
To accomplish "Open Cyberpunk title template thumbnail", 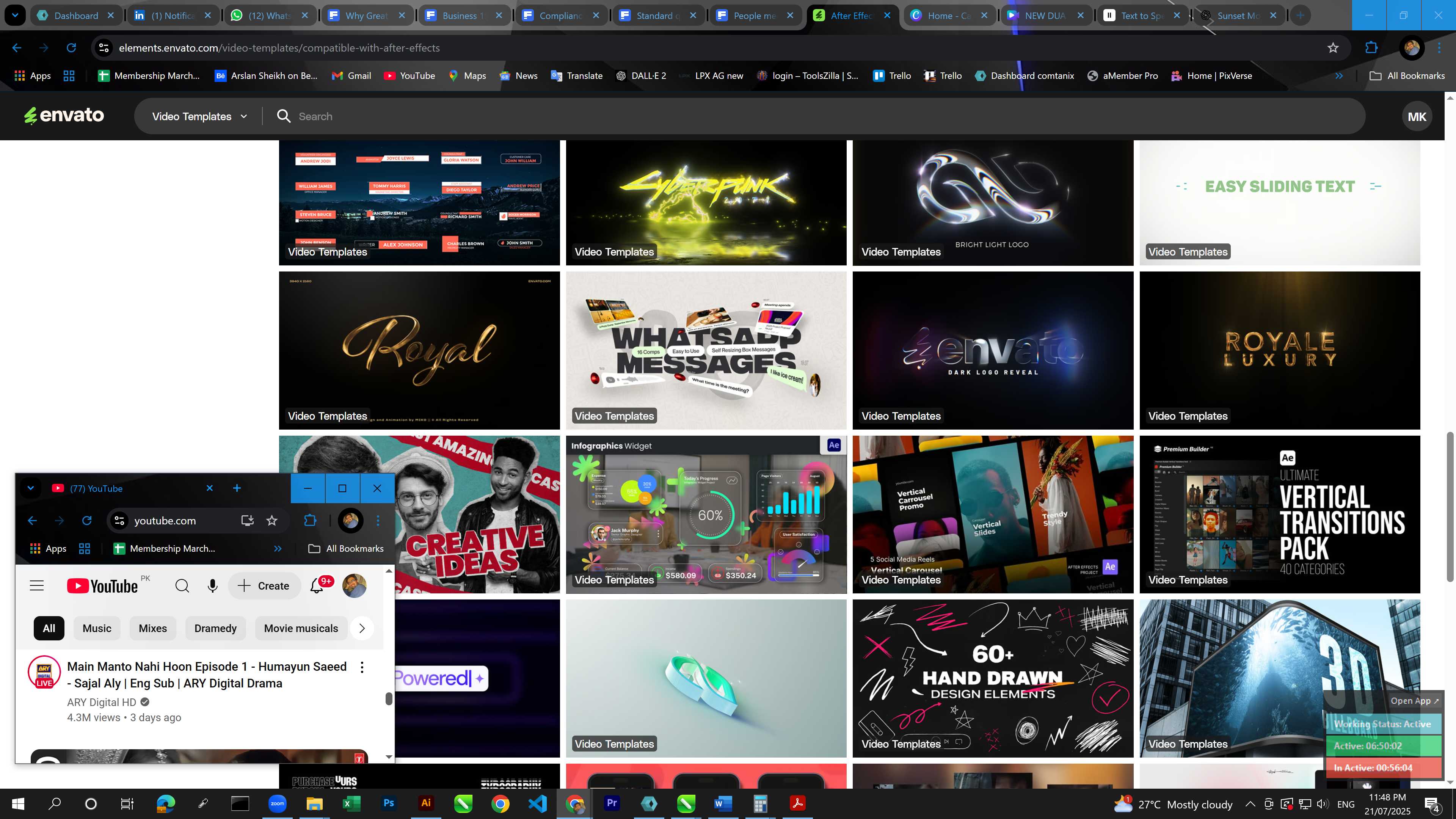I will tap(706, 203).
